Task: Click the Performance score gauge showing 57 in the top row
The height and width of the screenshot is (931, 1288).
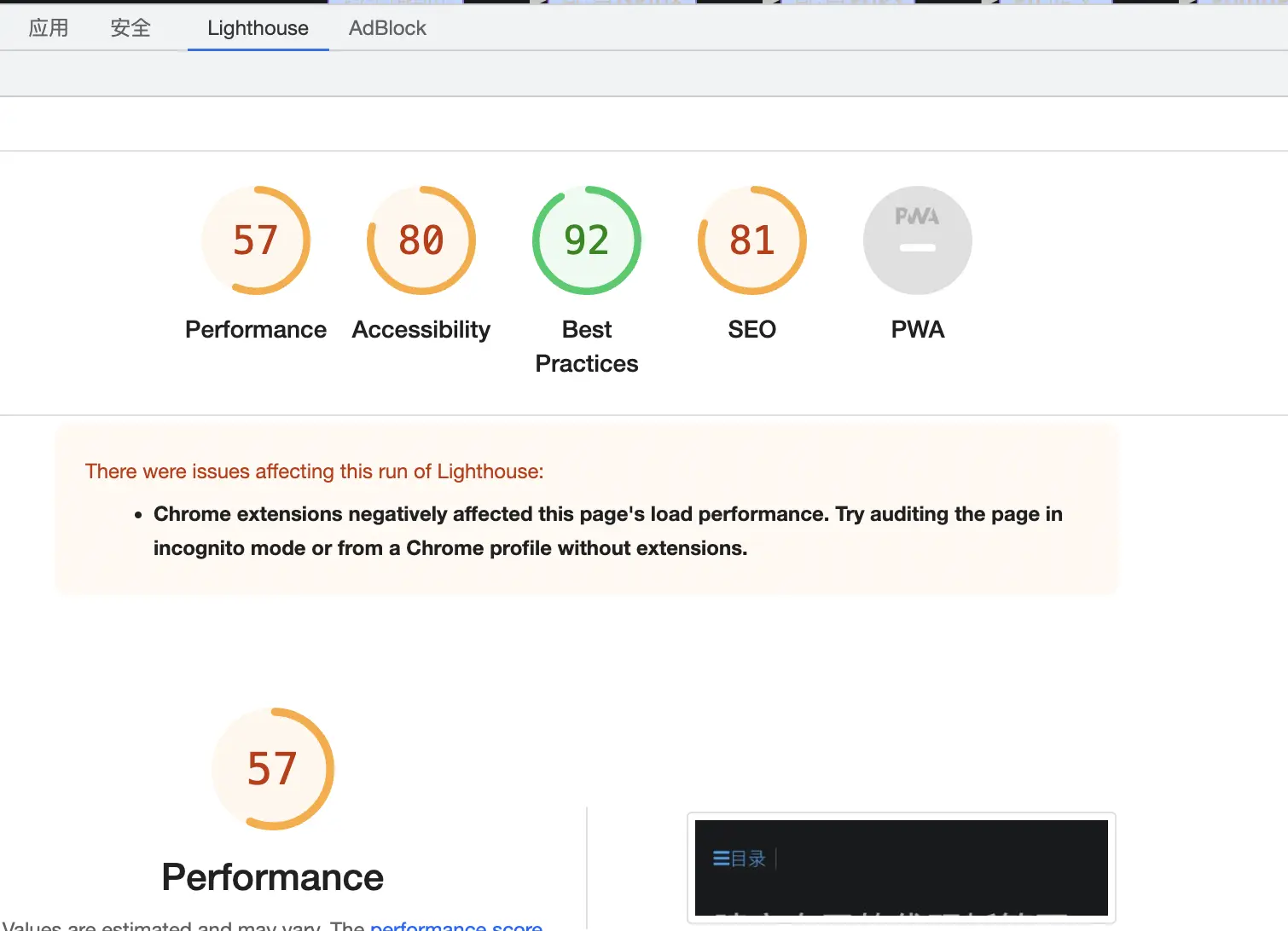Action: pyautogui.click(x=256, y=240)
